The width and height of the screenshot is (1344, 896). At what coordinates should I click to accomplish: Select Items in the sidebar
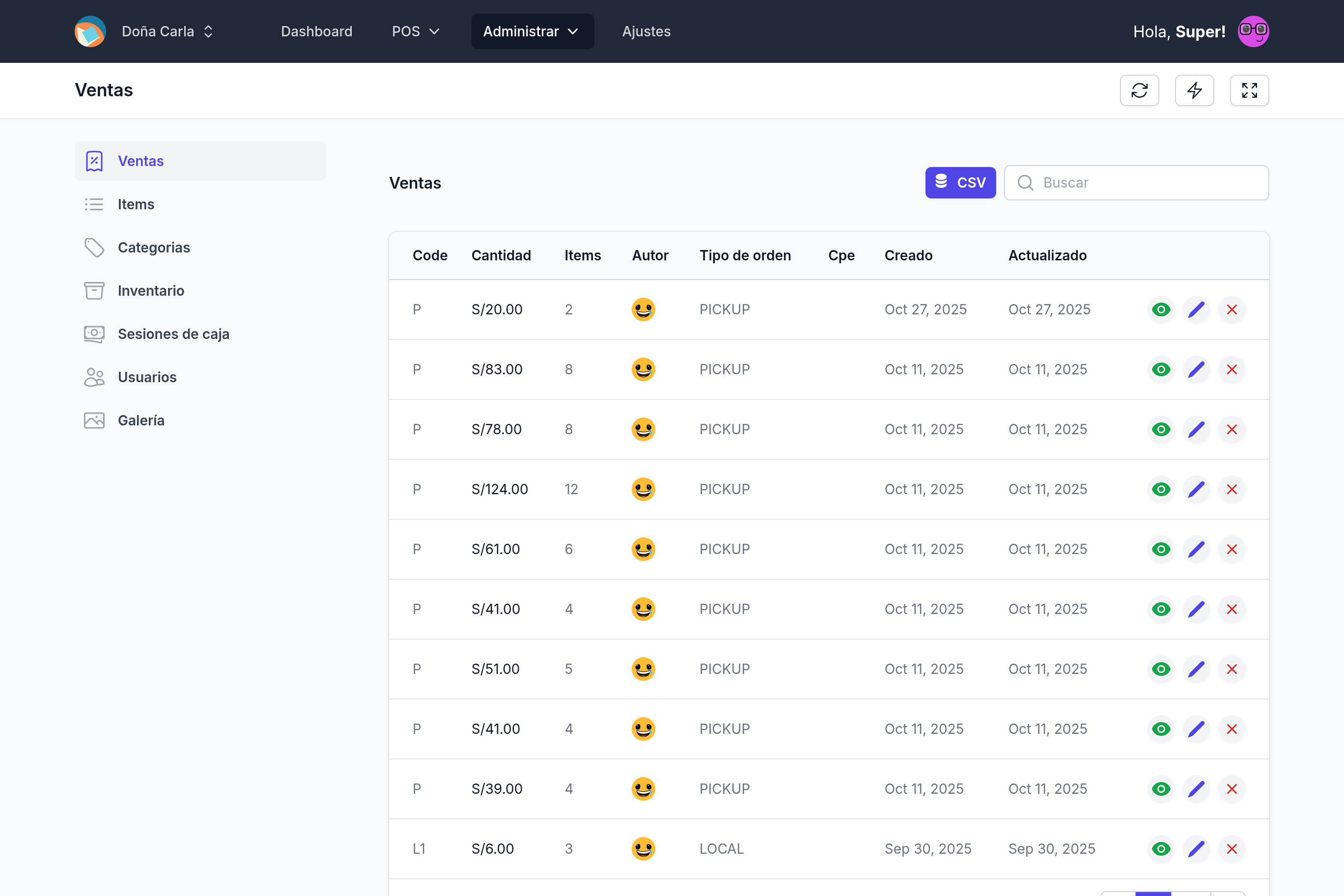point(200,204)
